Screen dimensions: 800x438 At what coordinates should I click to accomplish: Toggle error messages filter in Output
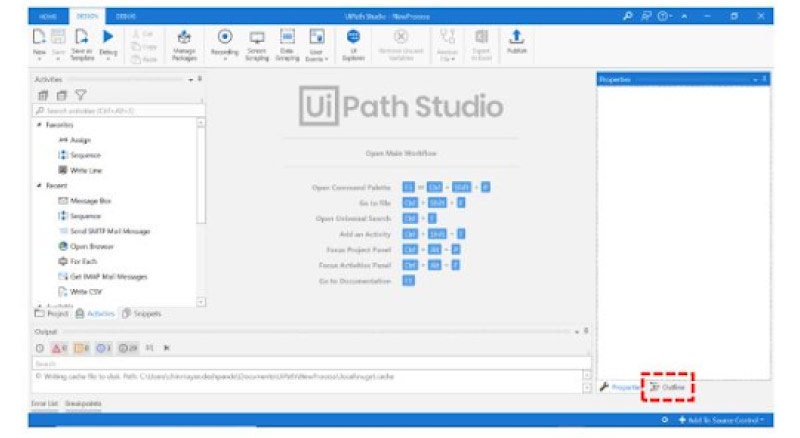coord(59,348)
